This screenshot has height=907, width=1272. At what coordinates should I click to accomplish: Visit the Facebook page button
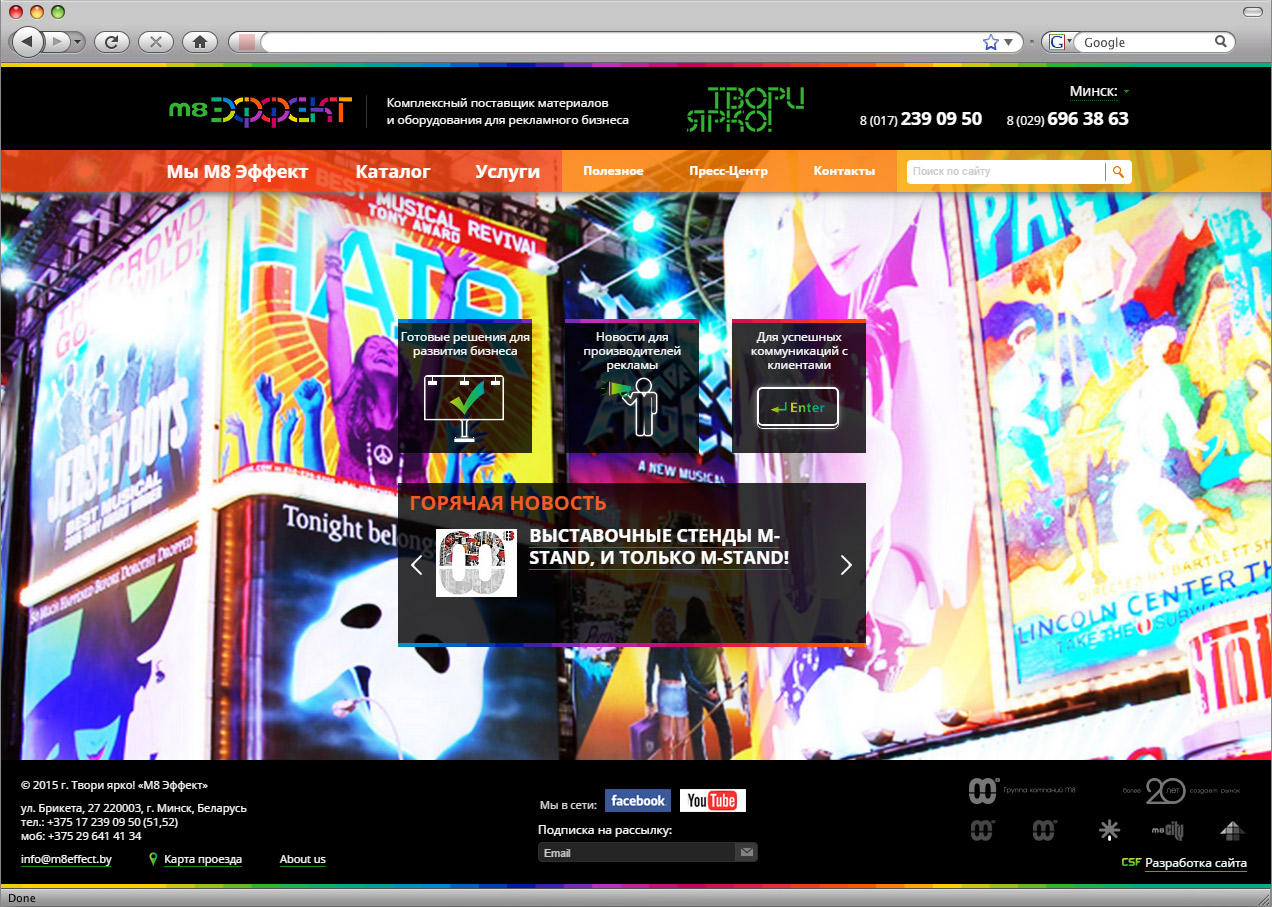click(638, 801)
